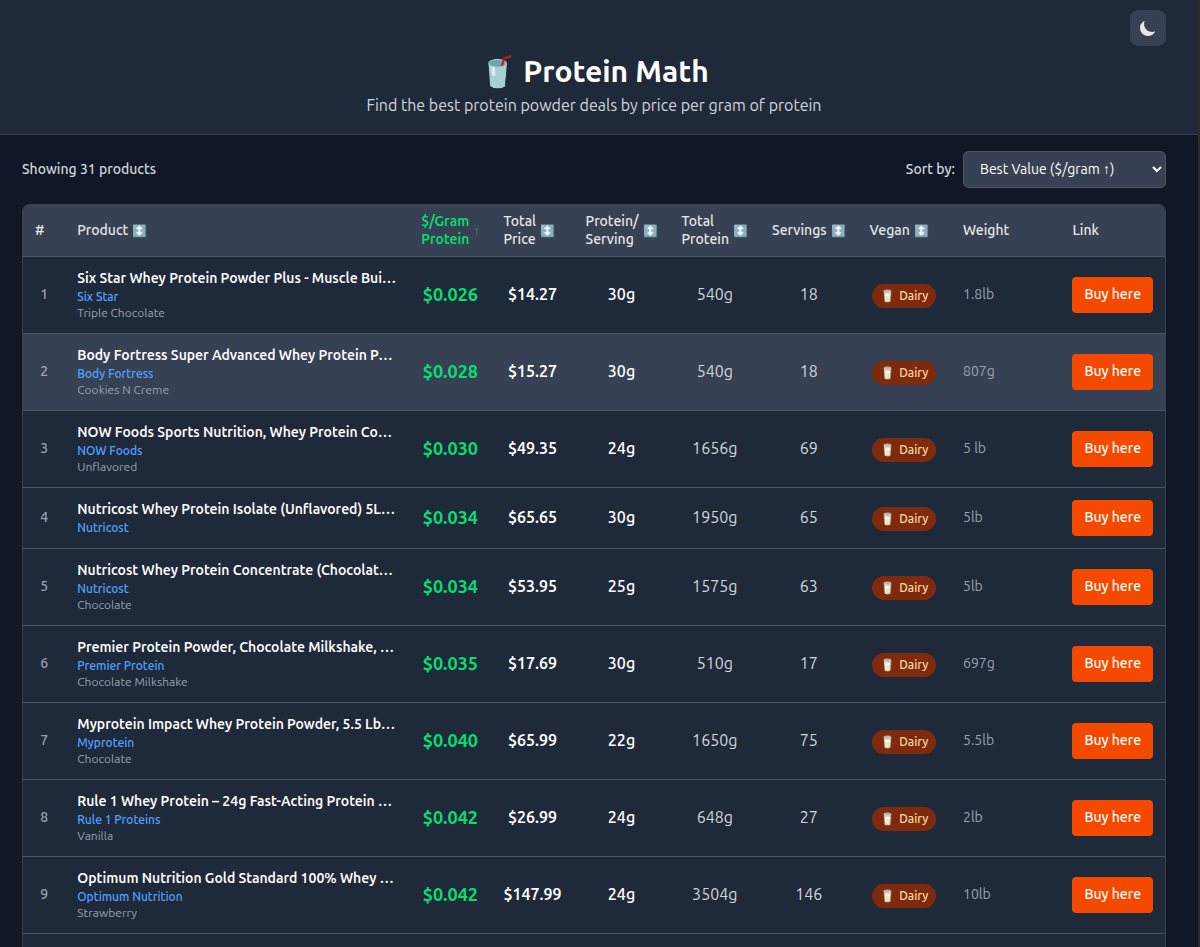This screenshot has width=1200, height=947.
Task: Sort by Total Protein sort icon
Action: point(740,230)
